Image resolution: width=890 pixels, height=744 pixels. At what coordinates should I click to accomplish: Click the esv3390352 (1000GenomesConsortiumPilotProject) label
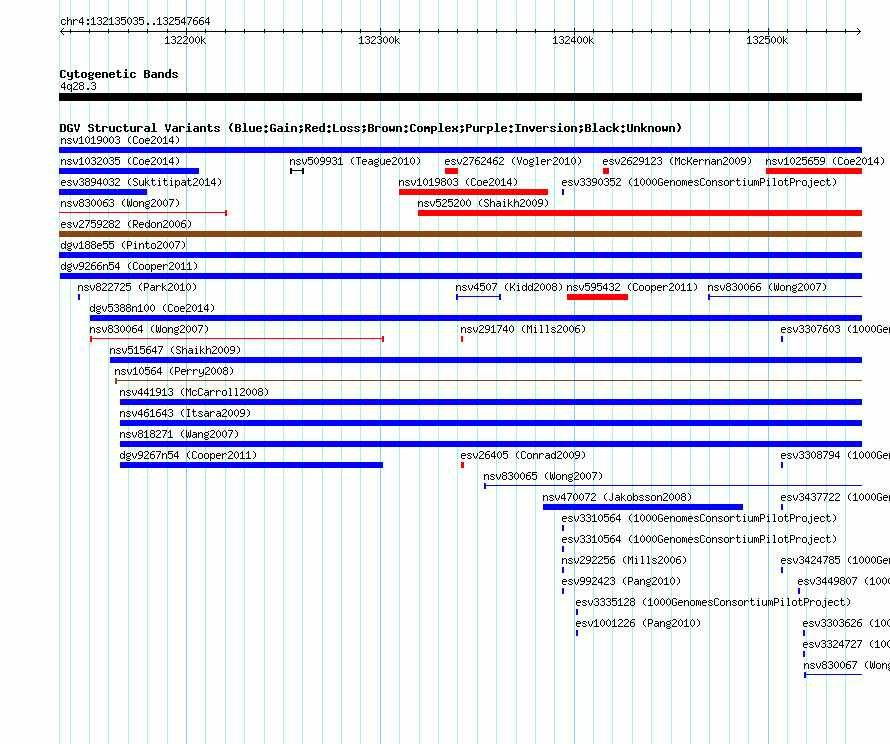coord(699,182)
